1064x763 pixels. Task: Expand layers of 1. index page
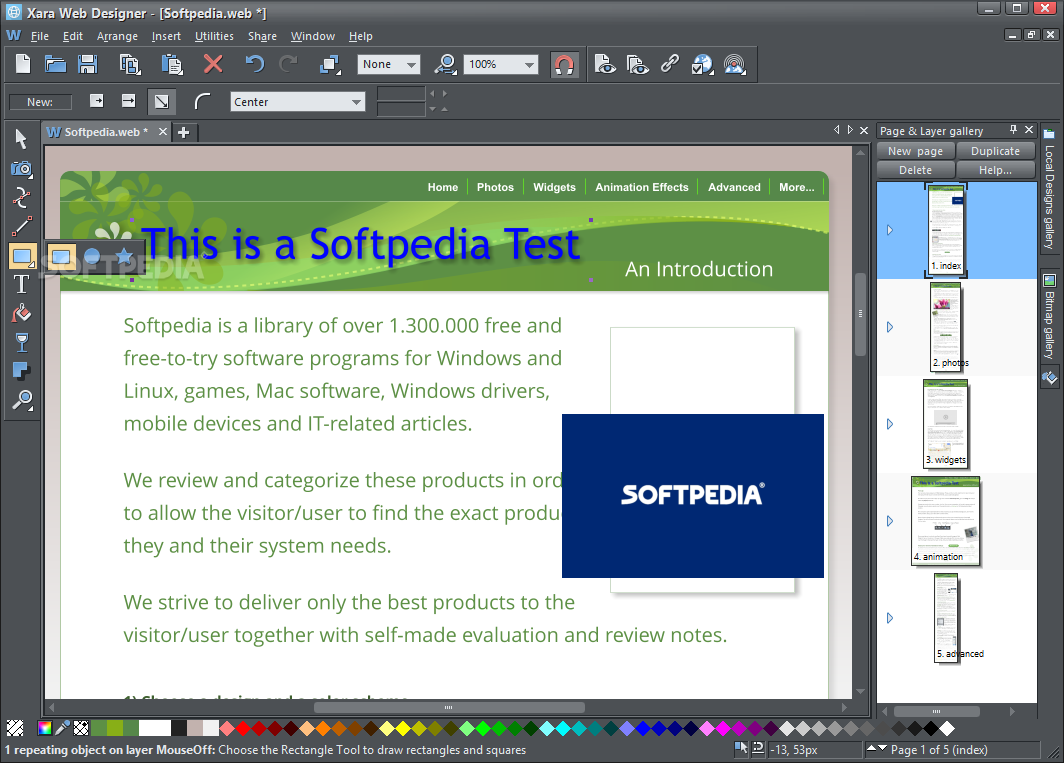pyautogui.click(x=890, y=230)
